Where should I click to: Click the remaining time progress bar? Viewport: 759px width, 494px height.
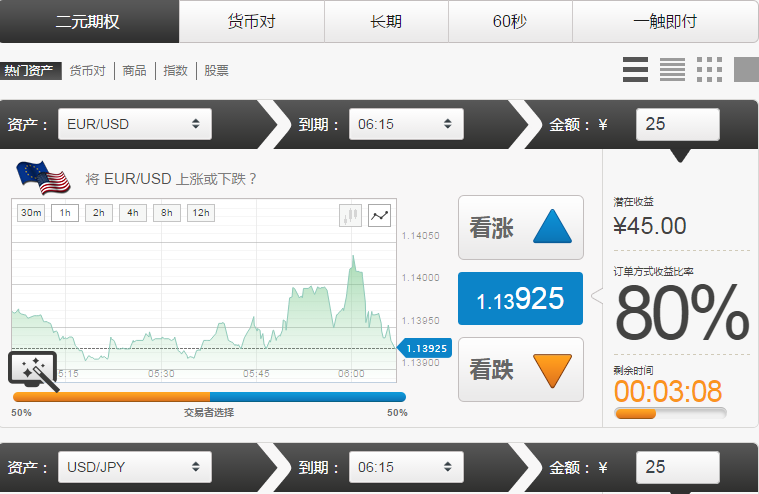click(x=670, y=413)
